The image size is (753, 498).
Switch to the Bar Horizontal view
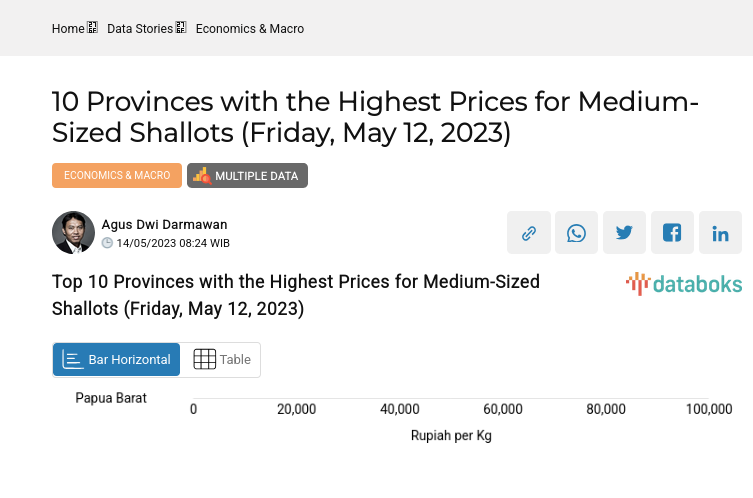tap(116, 360)
